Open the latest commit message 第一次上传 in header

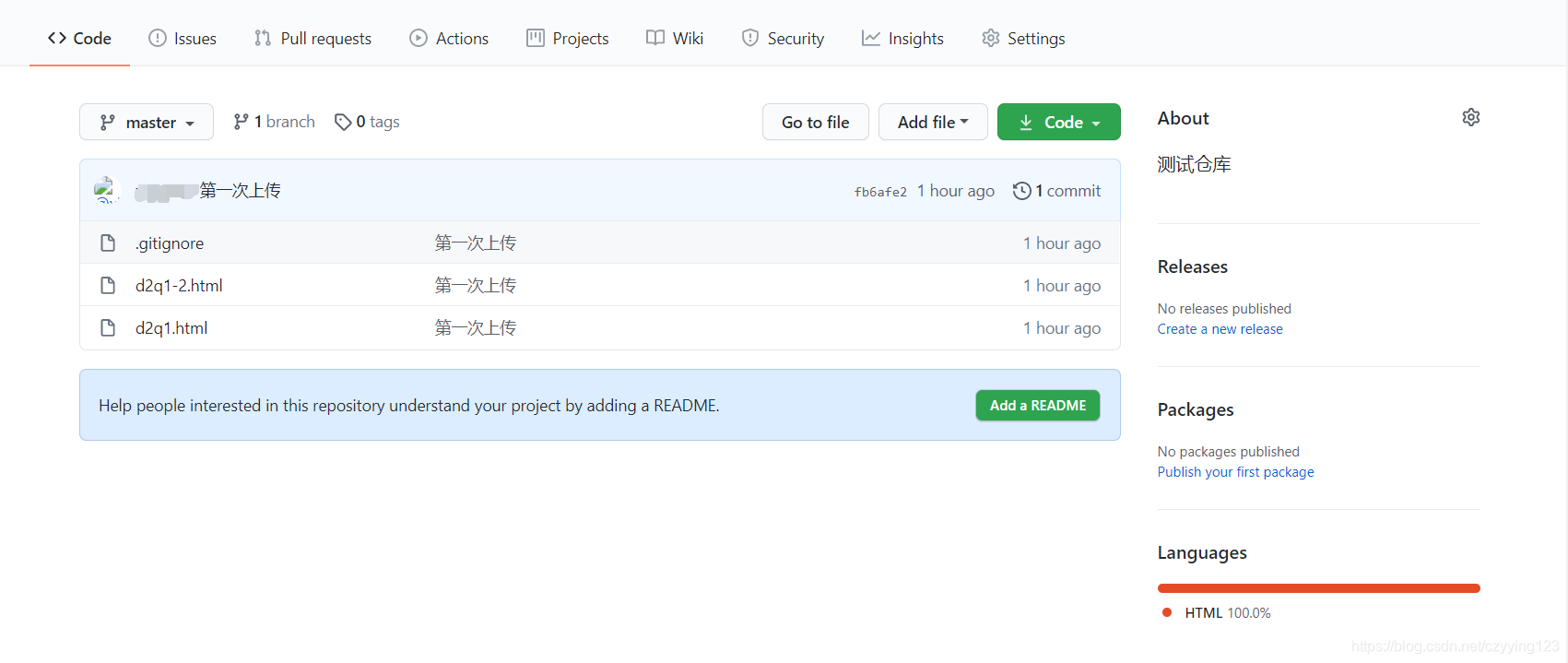pyautogui.click(x=241, y=190)
